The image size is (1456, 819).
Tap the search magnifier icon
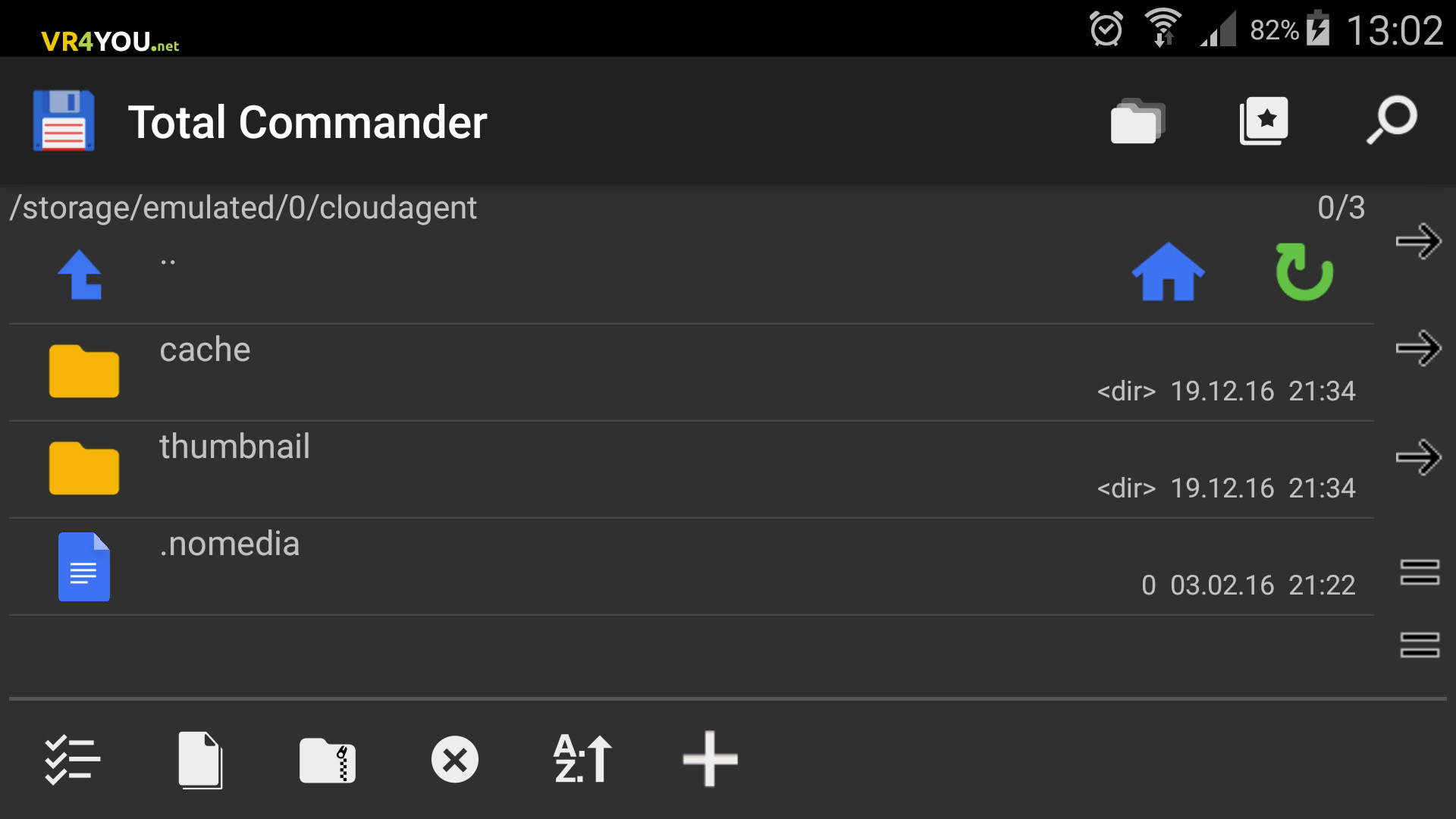coord(1392,120)
